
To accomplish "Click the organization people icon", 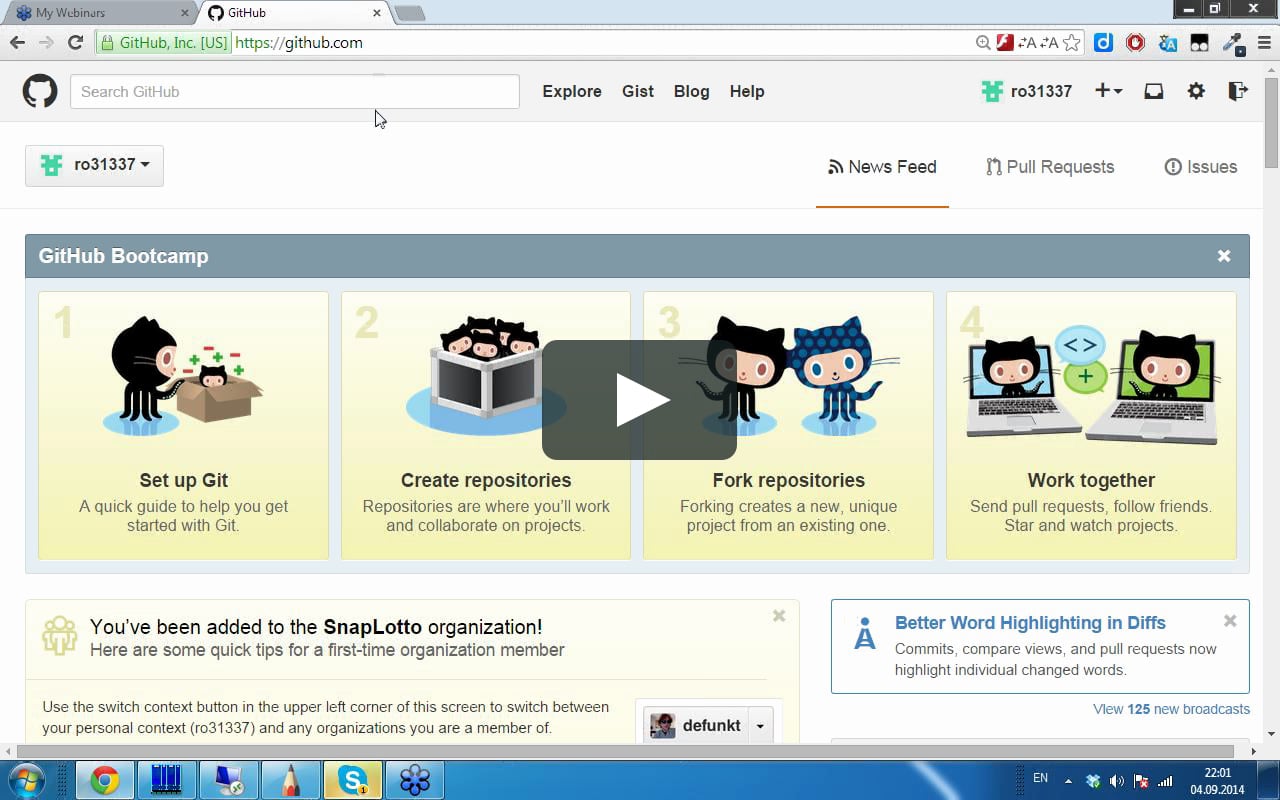I will pos(60,636).
